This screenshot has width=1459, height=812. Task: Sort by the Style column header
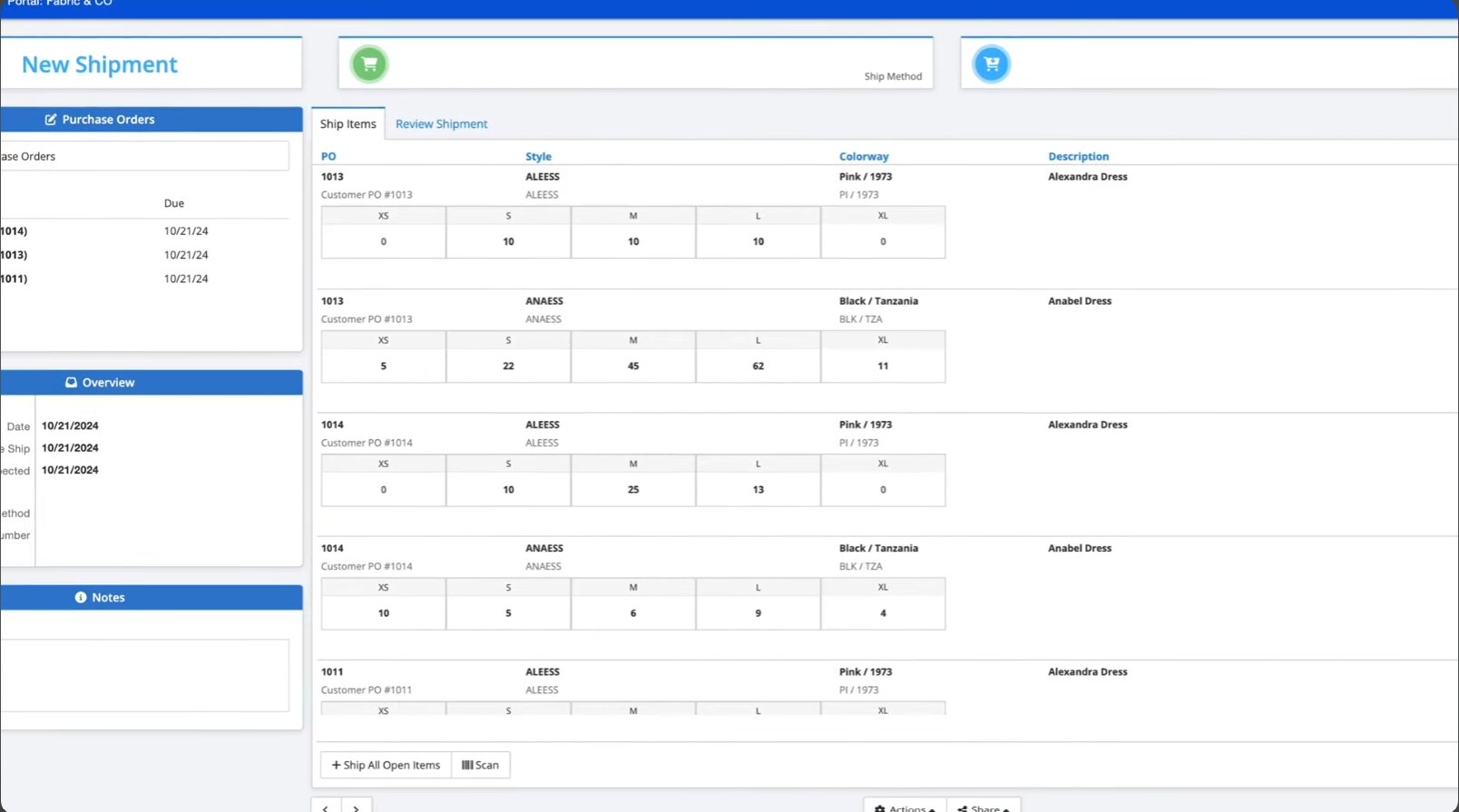click(538, 157)
